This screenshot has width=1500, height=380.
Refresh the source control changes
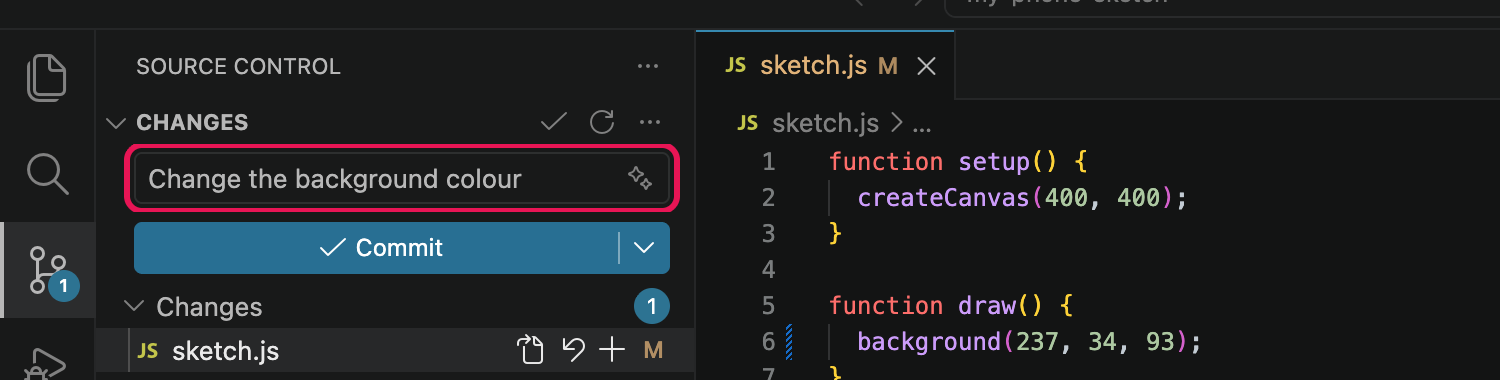pyautogui.click(x=601, y=122)
